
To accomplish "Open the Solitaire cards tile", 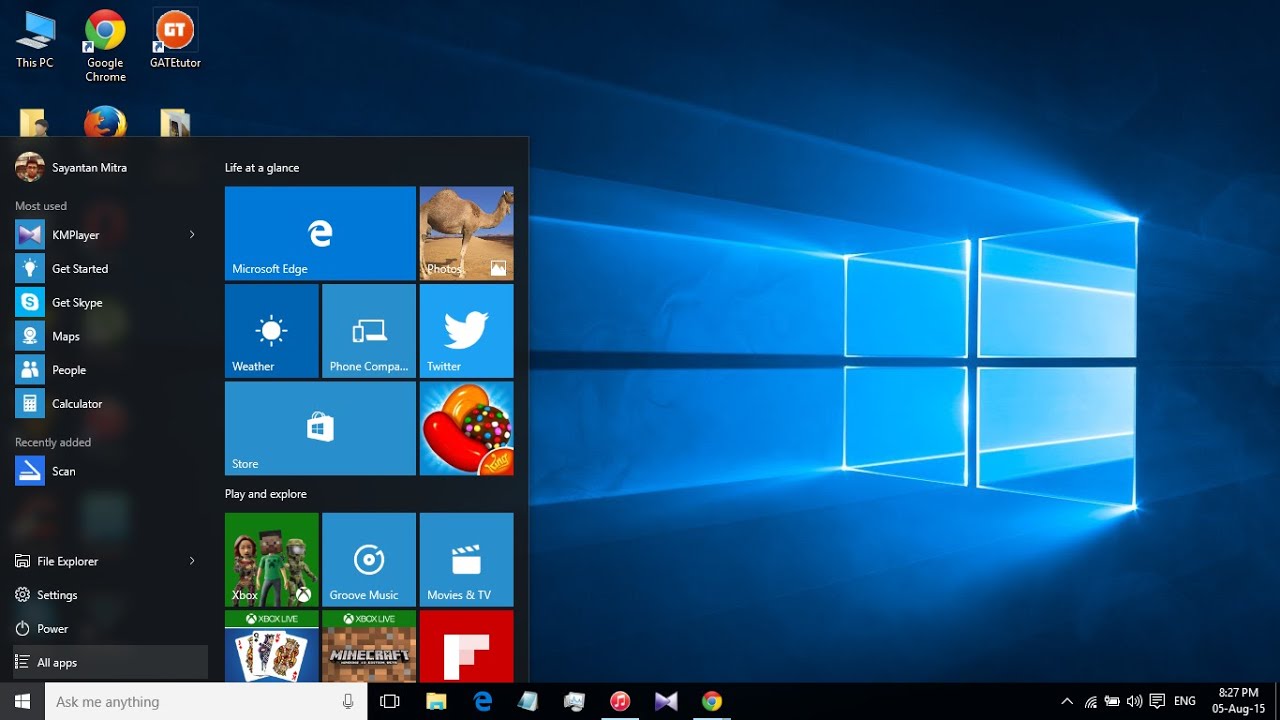I will pyautogui.click(x=272, y=646).
